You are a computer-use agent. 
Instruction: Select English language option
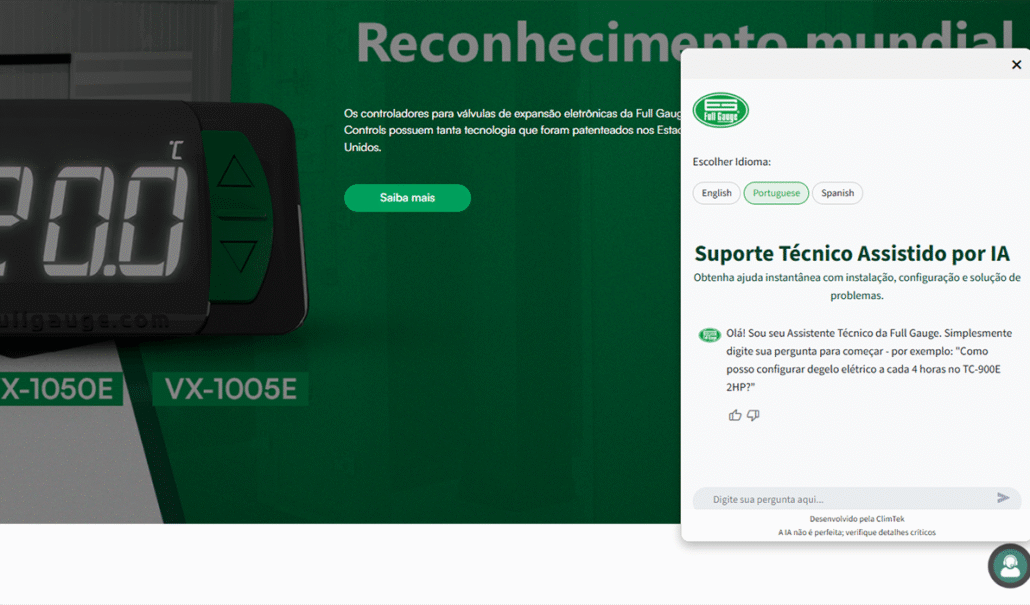716,193
